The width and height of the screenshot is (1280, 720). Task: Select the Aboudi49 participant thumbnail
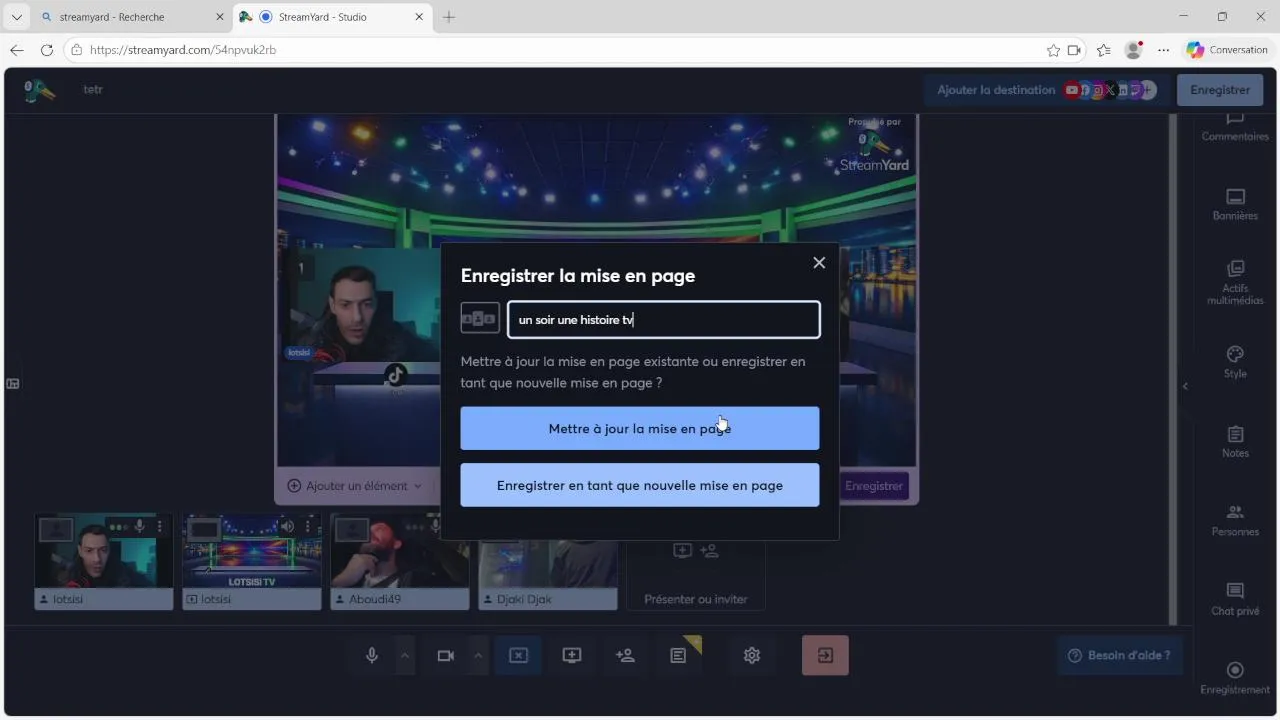click(400, 561)
